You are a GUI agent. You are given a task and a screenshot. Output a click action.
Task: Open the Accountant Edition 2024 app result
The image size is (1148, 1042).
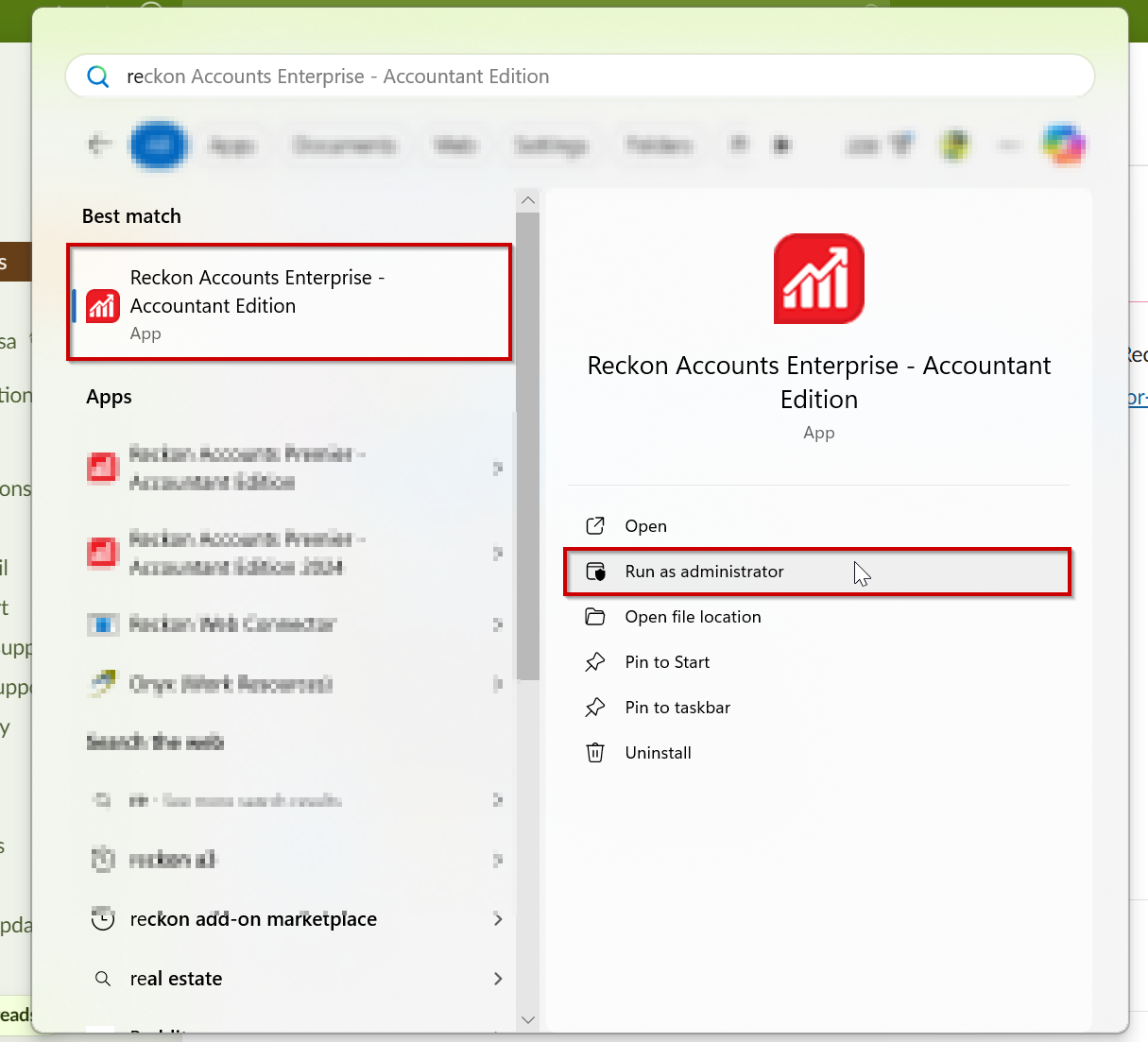coord(289,553)
